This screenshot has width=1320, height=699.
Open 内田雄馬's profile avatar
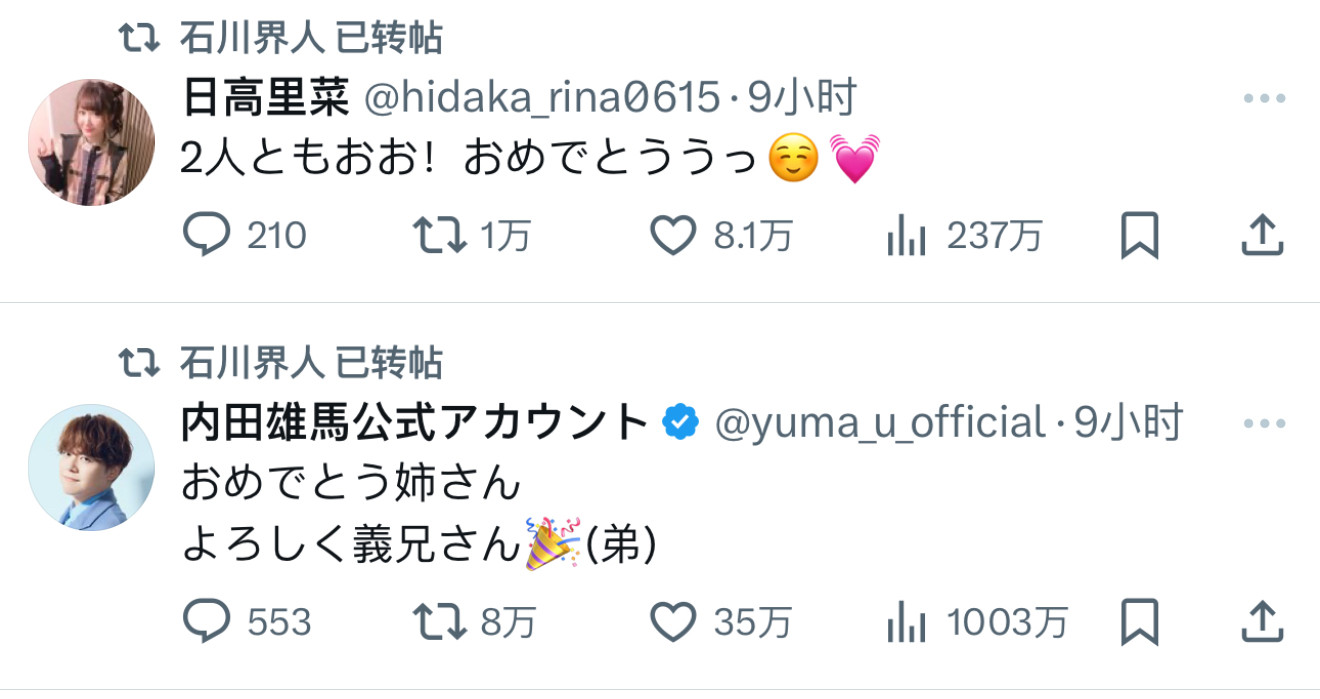[91, 467]
